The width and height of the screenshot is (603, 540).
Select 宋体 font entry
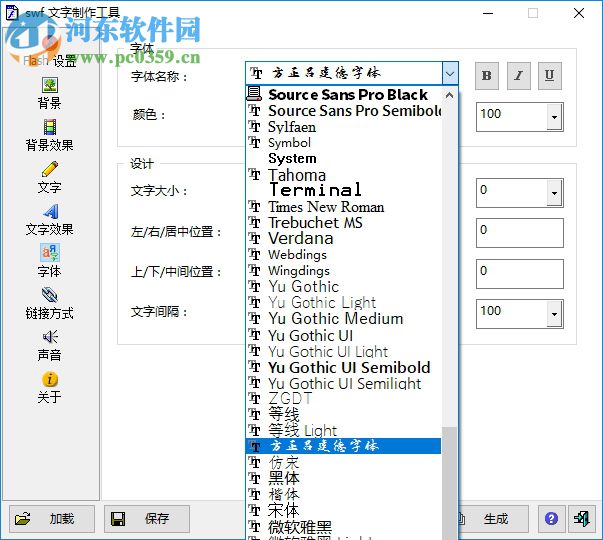coord(343,510)
